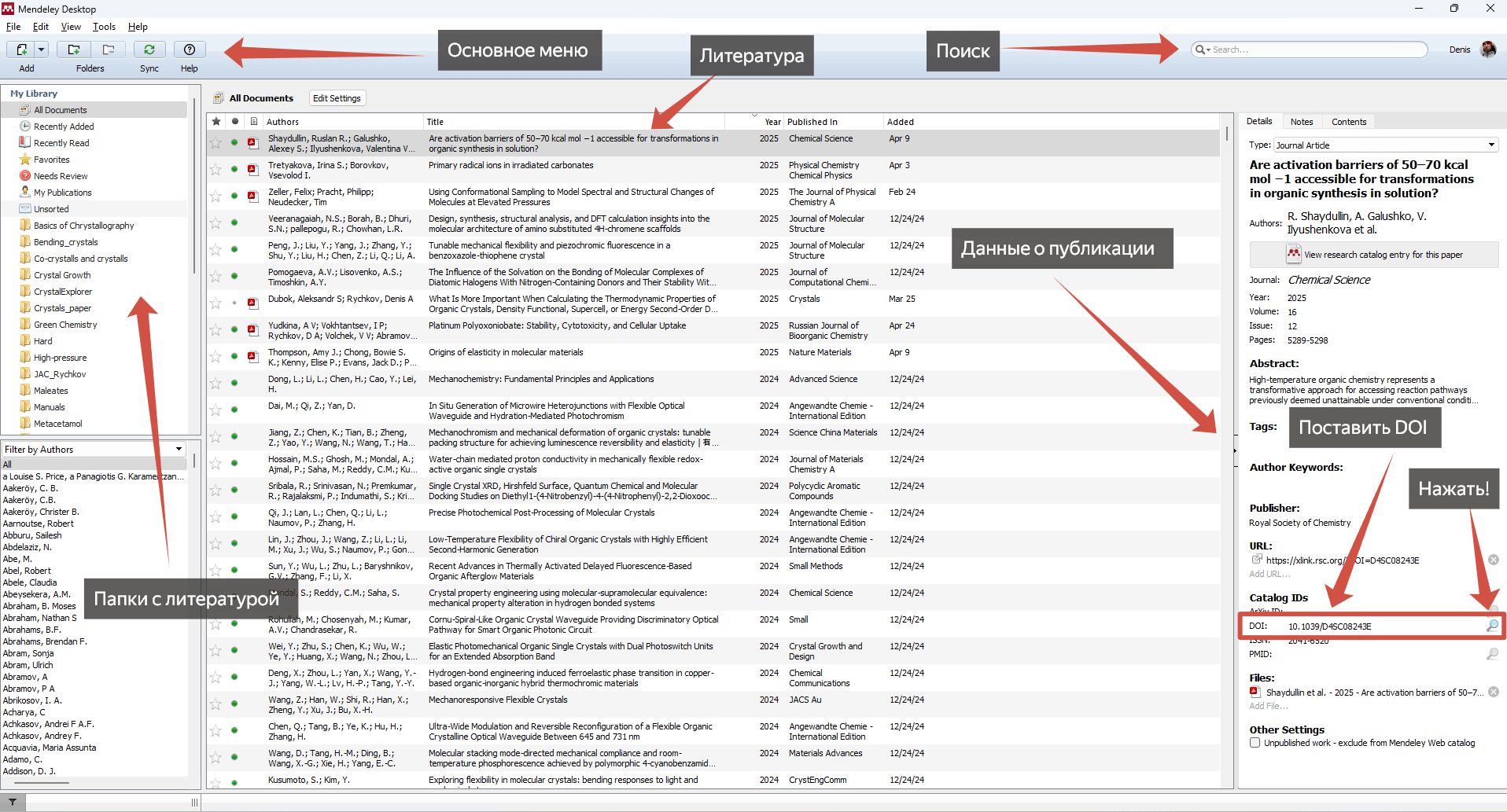Star the Zeller Conformational Sampling paper
The height and width of the screenshot is (812, 1507).
point(216,197)
